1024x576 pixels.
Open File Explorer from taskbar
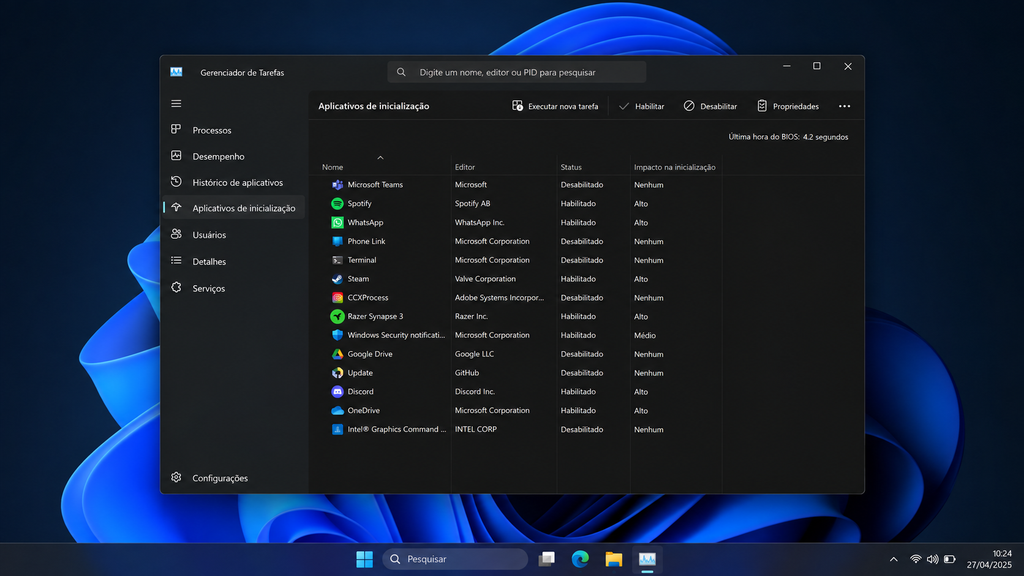pos(613,559)
